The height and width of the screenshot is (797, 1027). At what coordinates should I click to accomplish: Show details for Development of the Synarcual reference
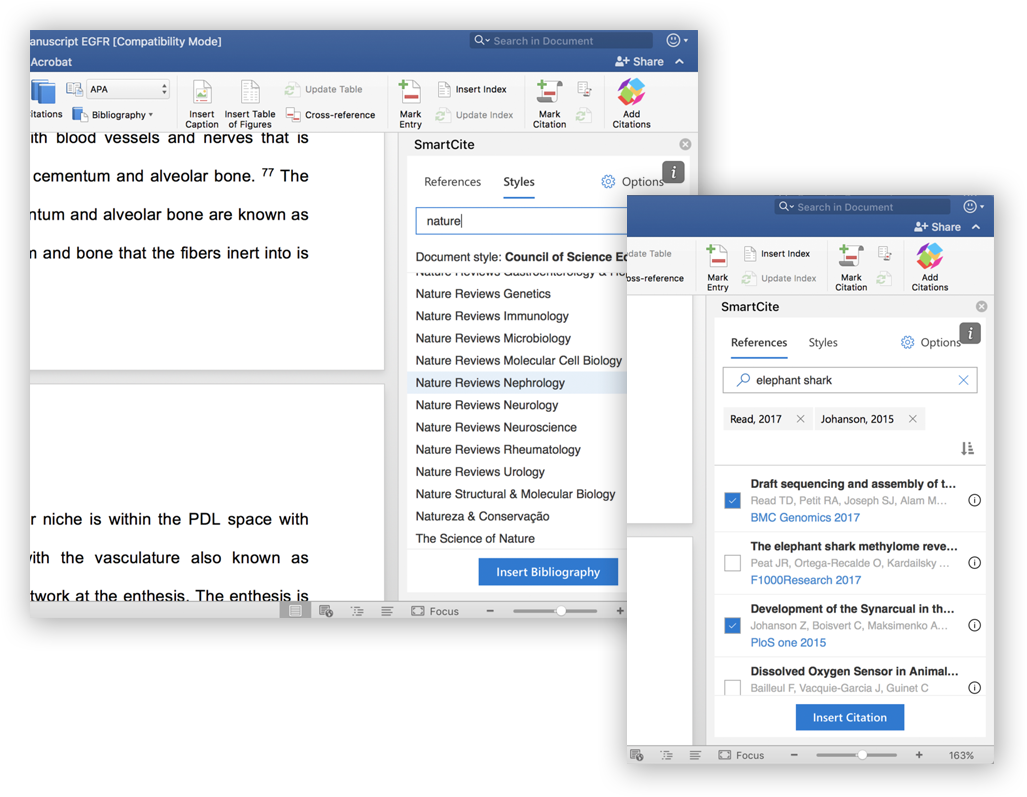click(x=975, y=625)
